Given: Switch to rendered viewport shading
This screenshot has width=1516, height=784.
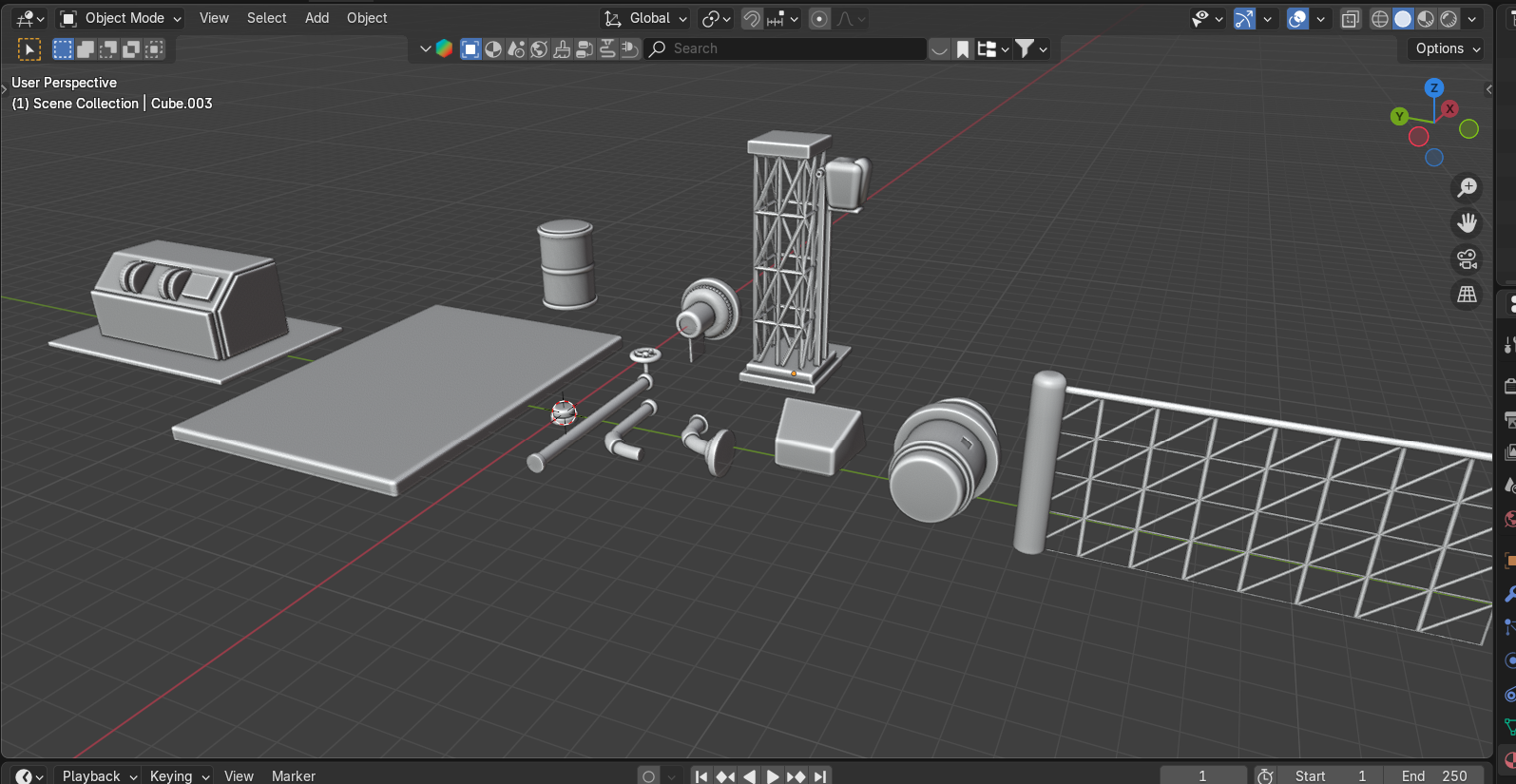Looking at the screenshot, I should point(1449,18).
